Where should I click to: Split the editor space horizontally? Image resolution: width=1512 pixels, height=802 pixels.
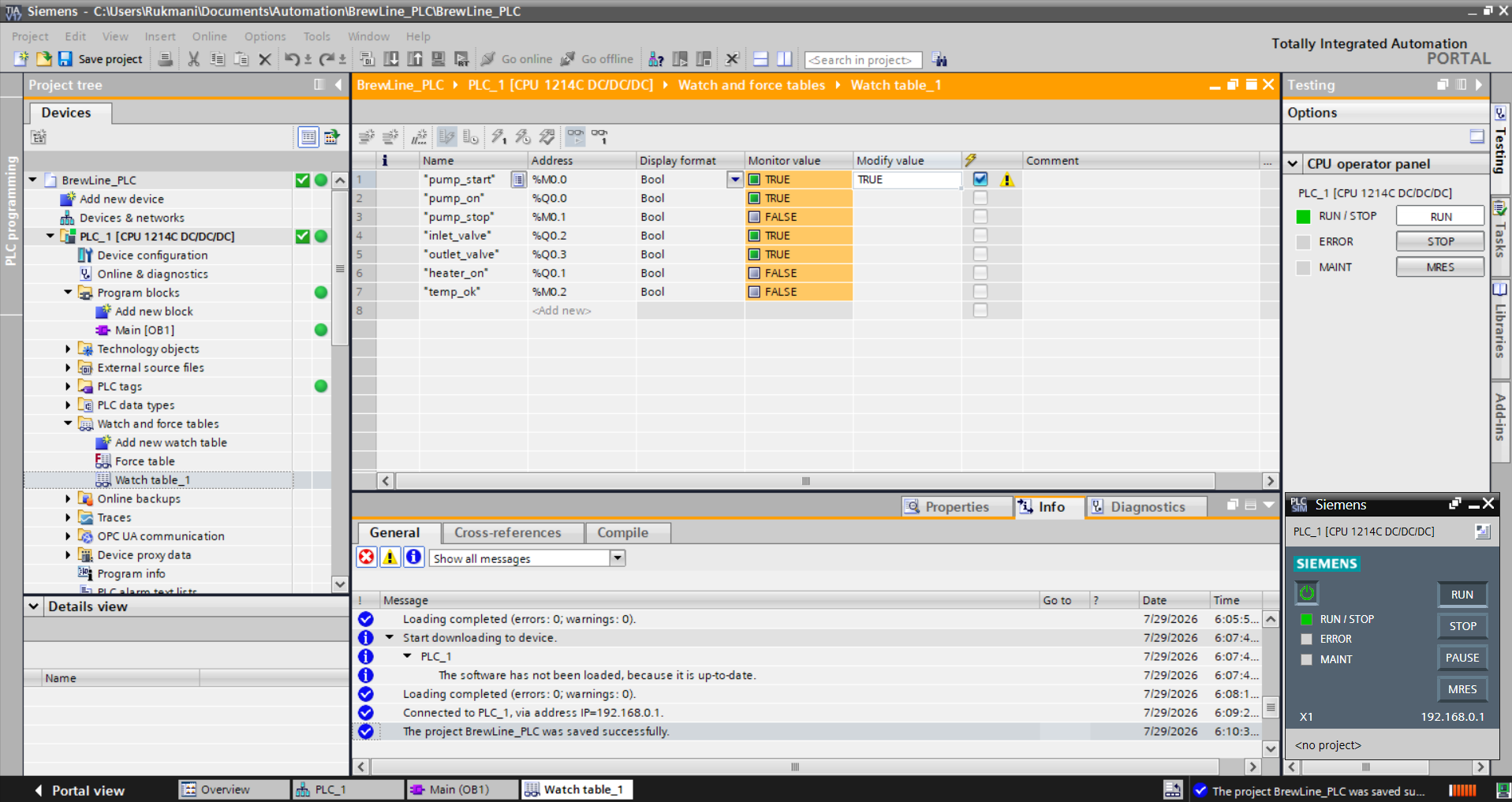(x=760, y=59)
